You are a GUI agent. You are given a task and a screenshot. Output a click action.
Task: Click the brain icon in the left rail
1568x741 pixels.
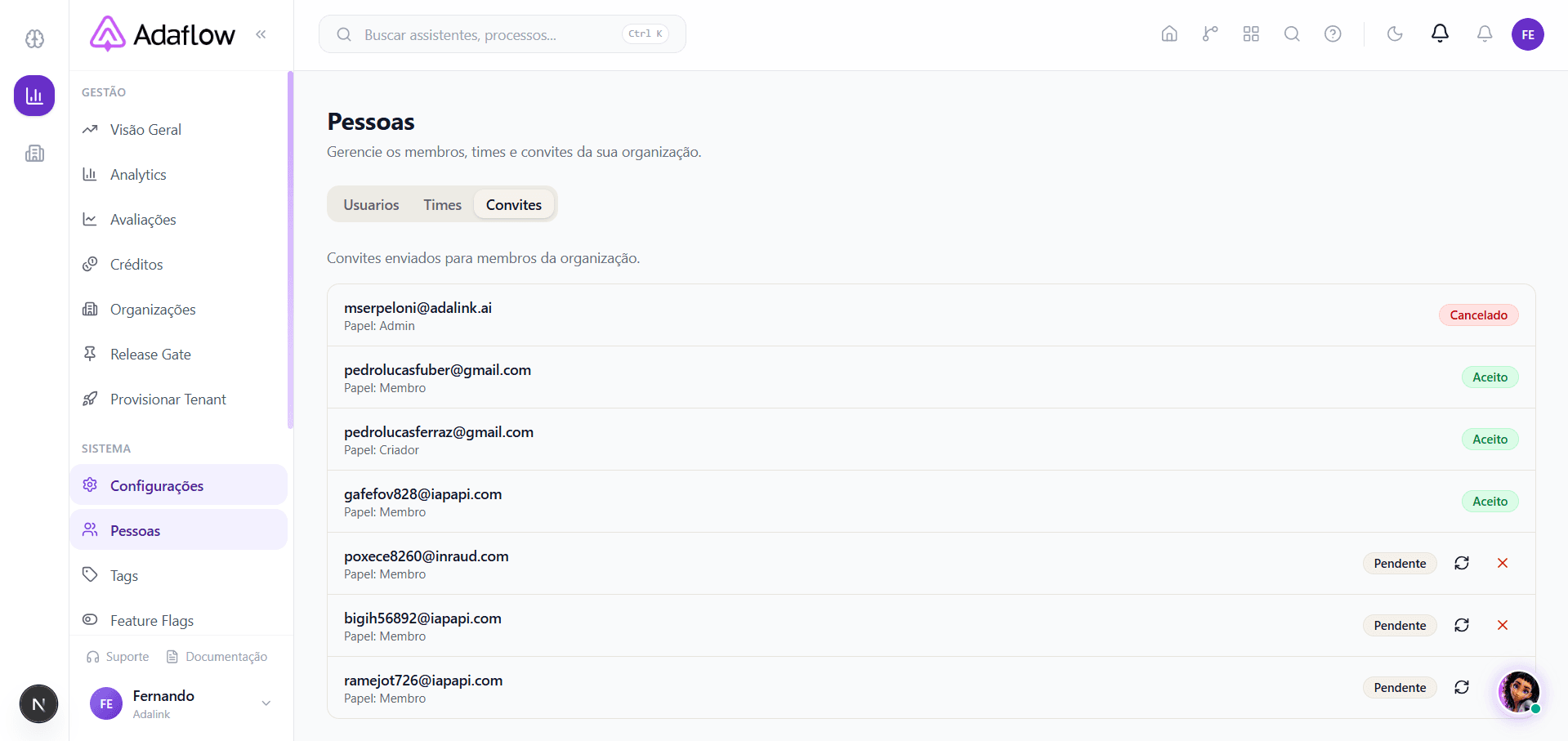(34, 38)
